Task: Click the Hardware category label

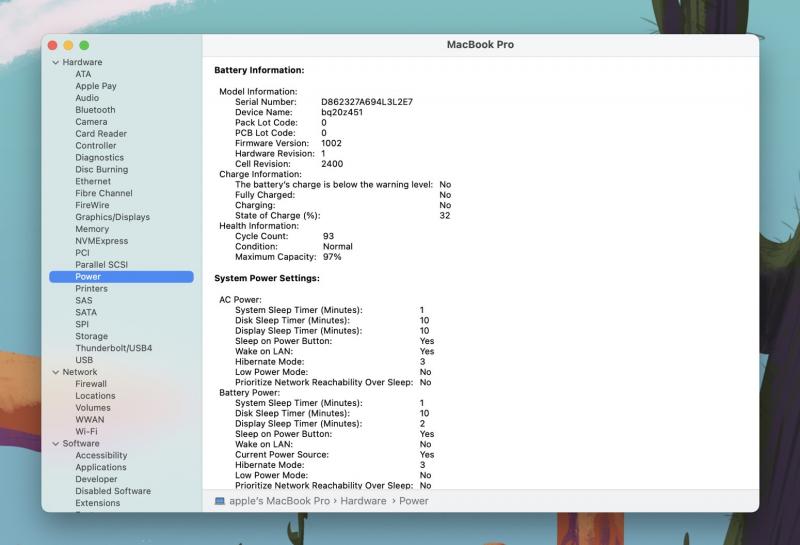Action: (82, 62)
